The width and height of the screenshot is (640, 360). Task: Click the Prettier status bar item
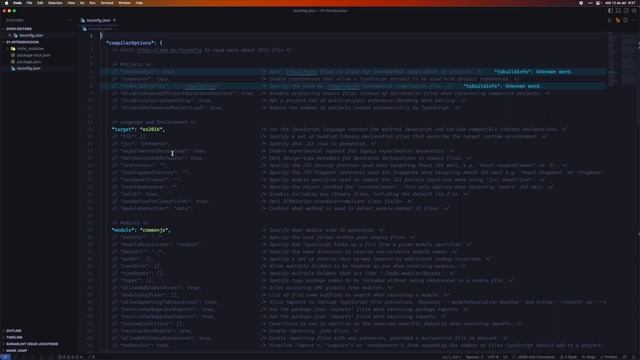click(609, 357)
